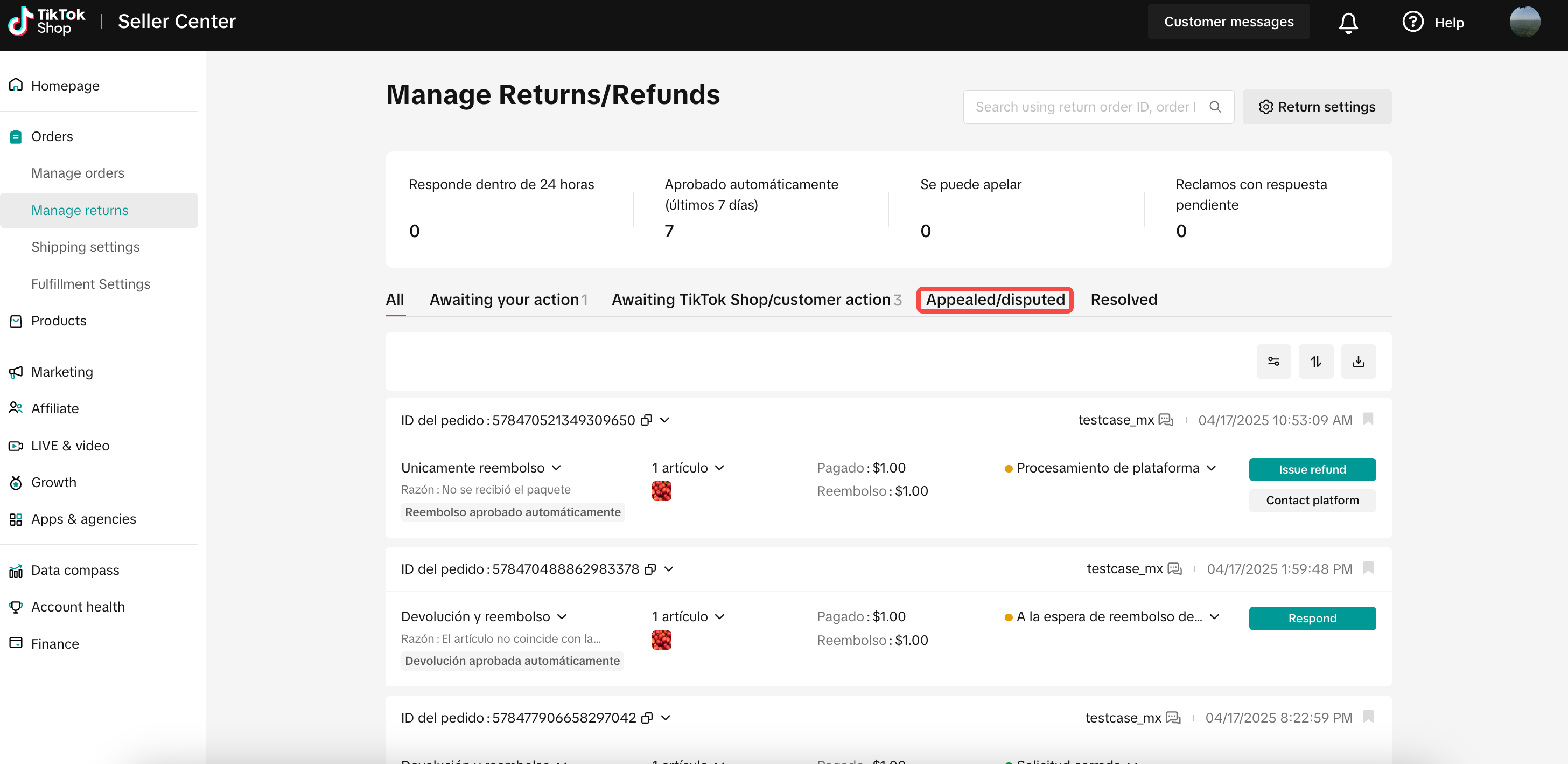
Task: Switch to Appealed/disputed tab
Action: (x=995, y=300)
